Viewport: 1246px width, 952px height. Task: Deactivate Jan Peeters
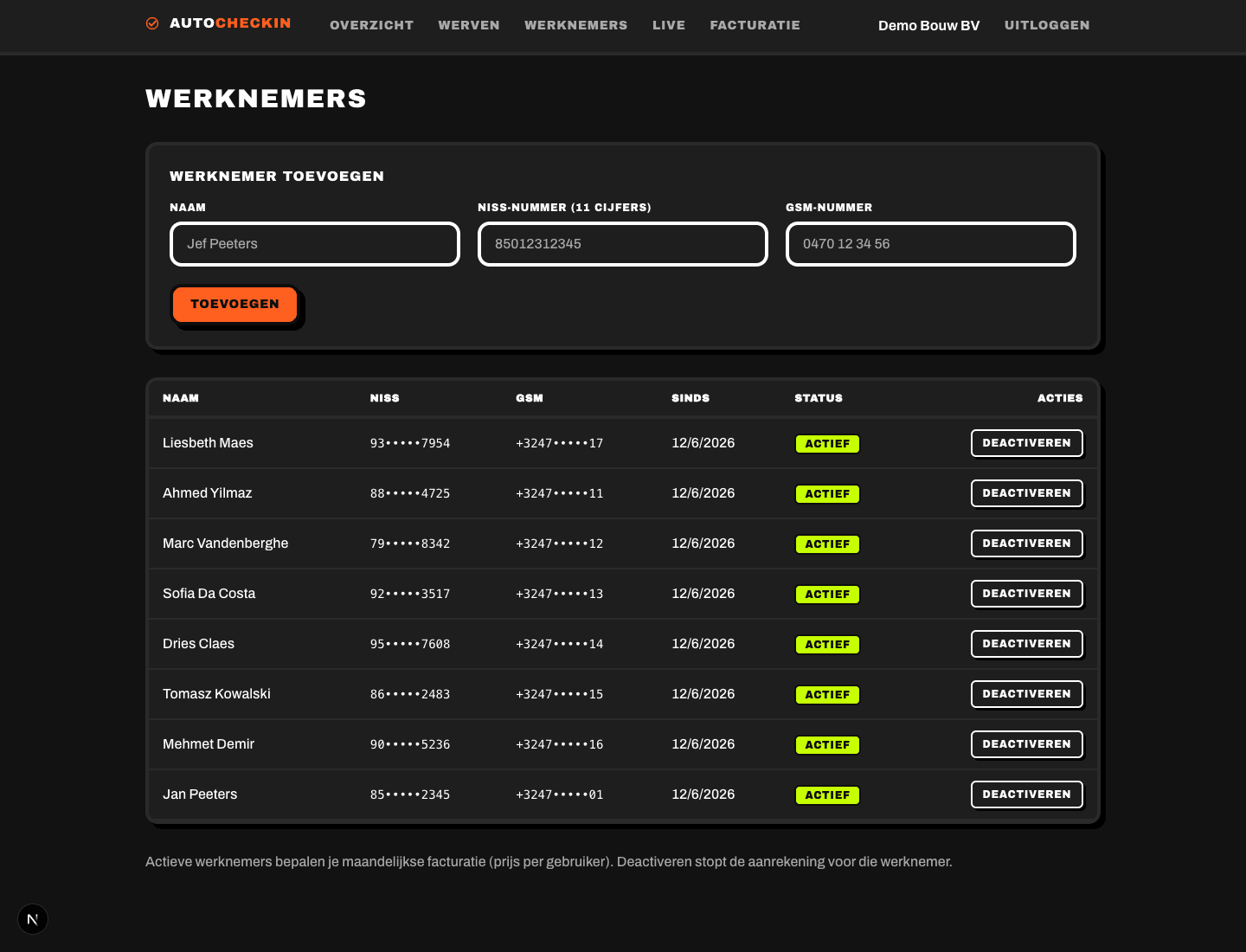click(1027, 794)
